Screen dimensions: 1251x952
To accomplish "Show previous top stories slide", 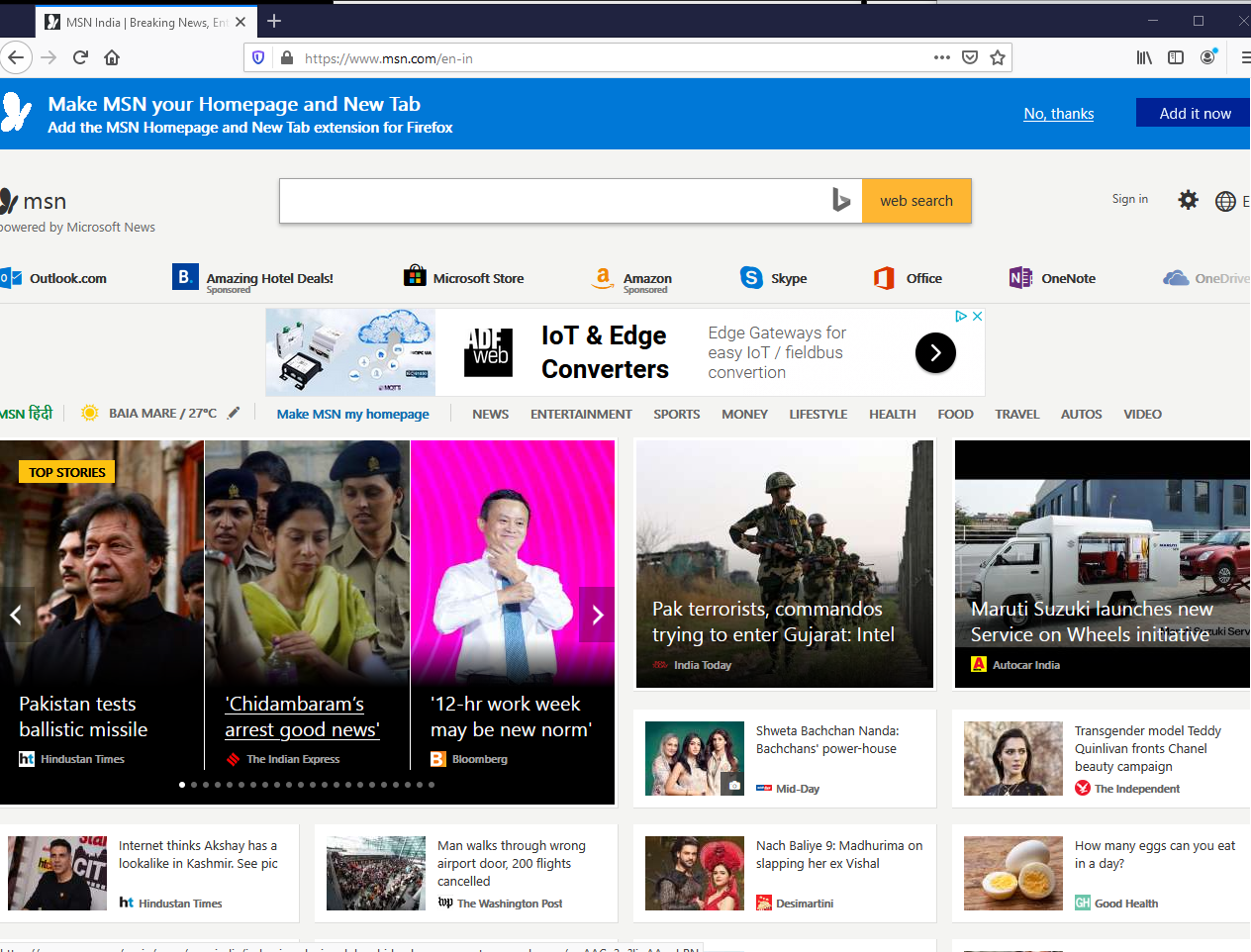I will pyautogui.click(x=16, y=615).
